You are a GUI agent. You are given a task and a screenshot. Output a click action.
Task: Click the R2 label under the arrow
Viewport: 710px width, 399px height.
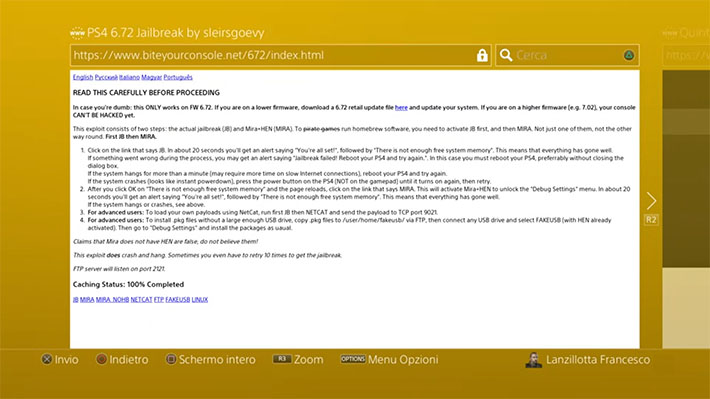point(651,220)
